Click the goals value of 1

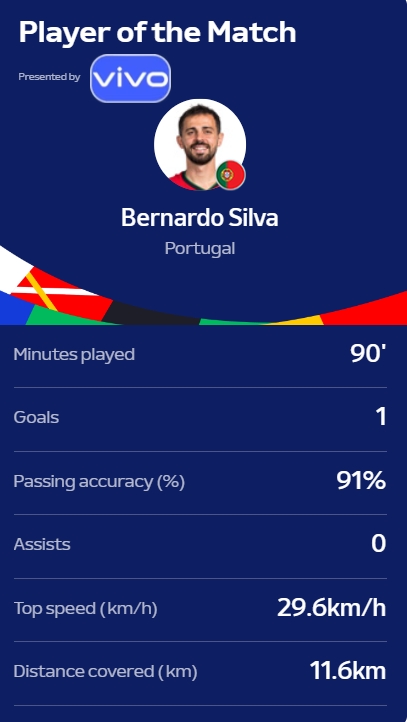(381, 417)
